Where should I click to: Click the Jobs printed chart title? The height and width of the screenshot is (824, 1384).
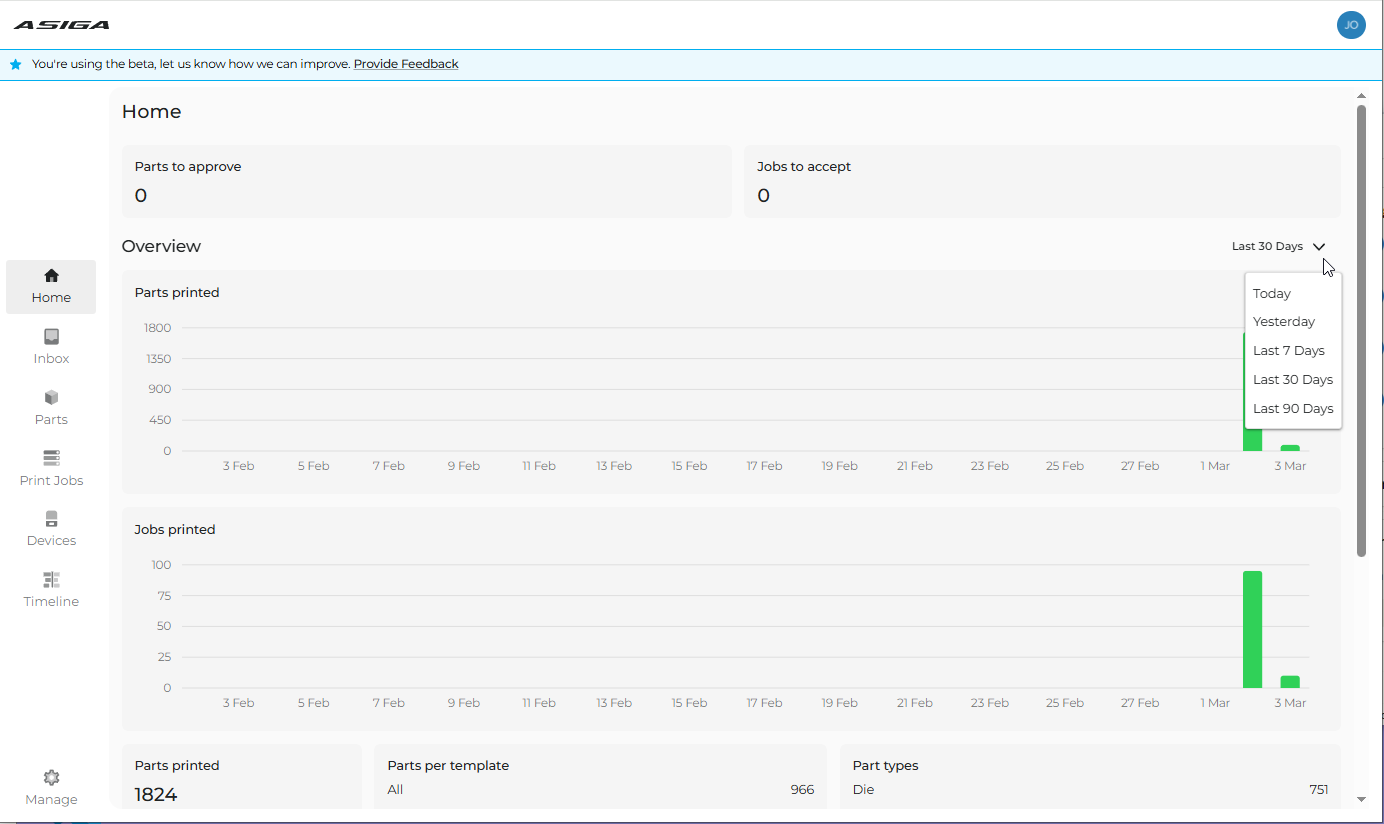tap(175, 530)
